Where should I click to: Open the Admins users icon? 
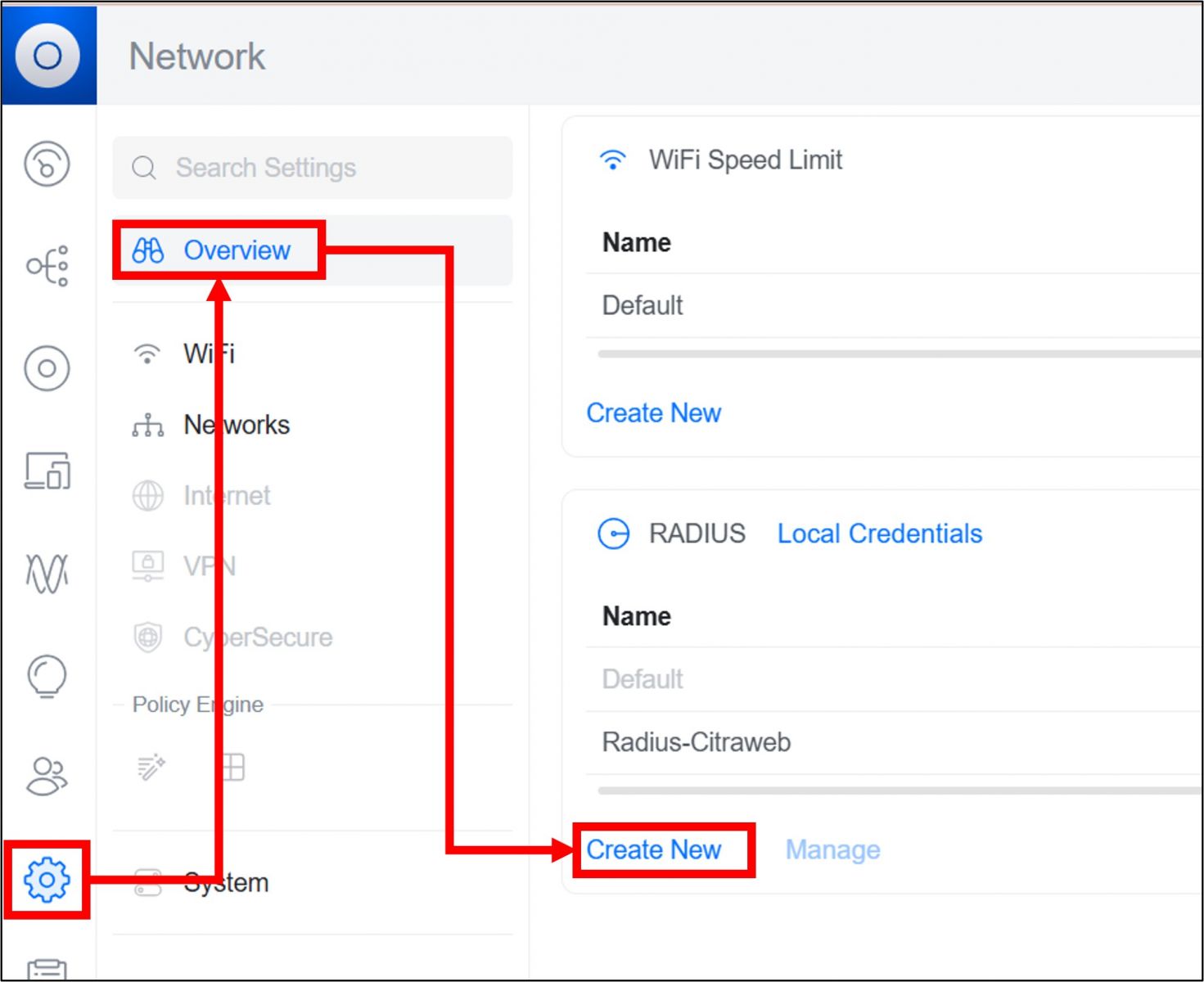click(x=47, y=776)
